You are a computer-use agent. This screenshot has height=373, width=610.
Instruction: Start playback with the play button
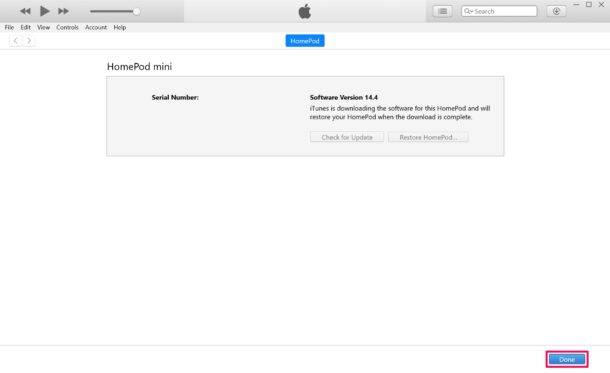(44, 11)
